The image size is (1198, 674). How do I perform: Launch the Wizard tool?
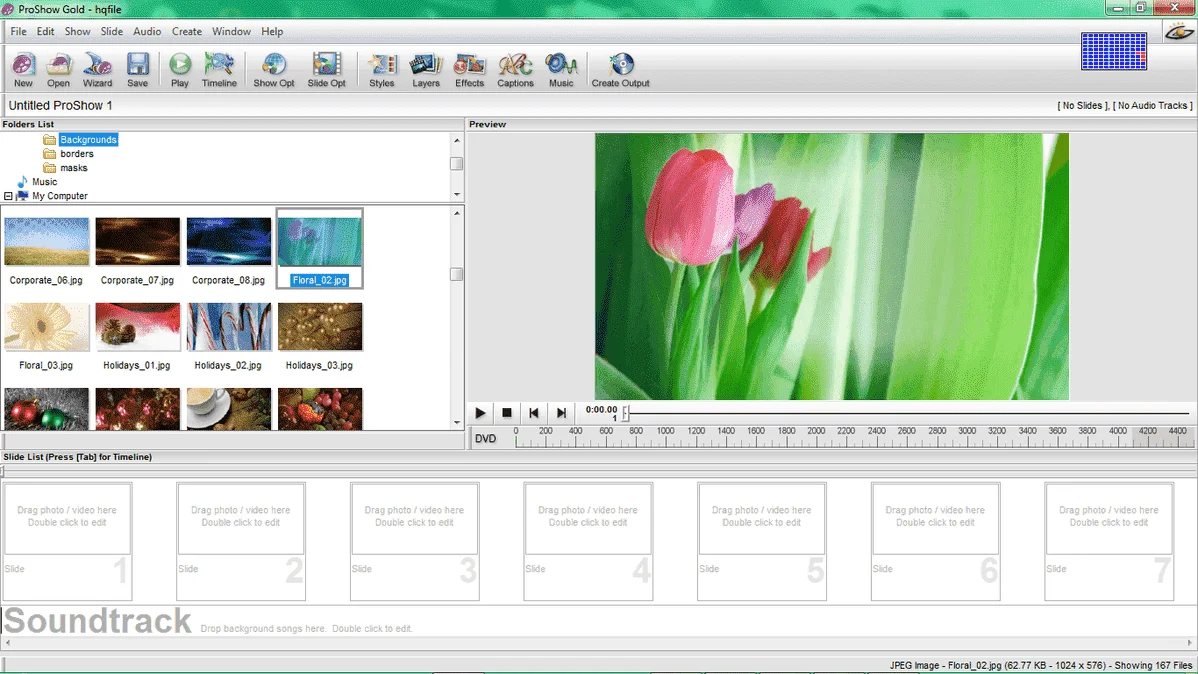[x=97, y=70]
